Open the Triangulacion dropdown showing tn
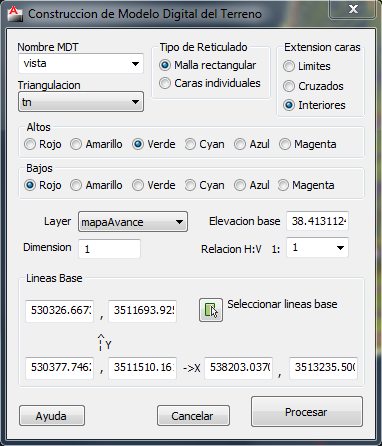Viewport: 382px width, 446px height. click(x=81, y=102)
